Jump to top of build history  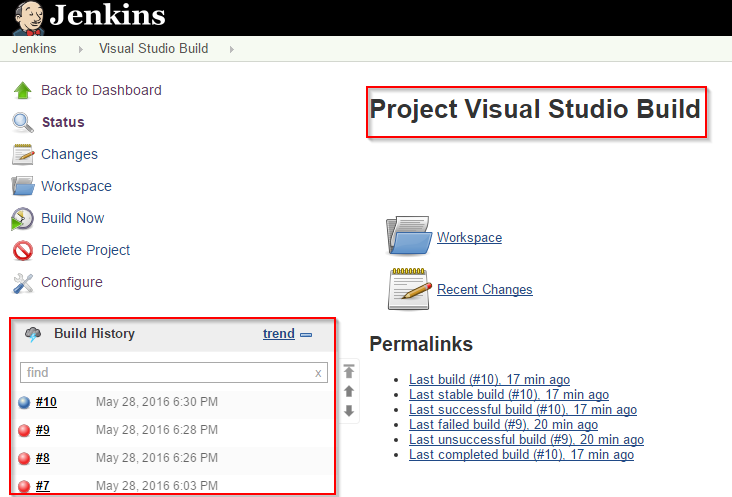349,371
